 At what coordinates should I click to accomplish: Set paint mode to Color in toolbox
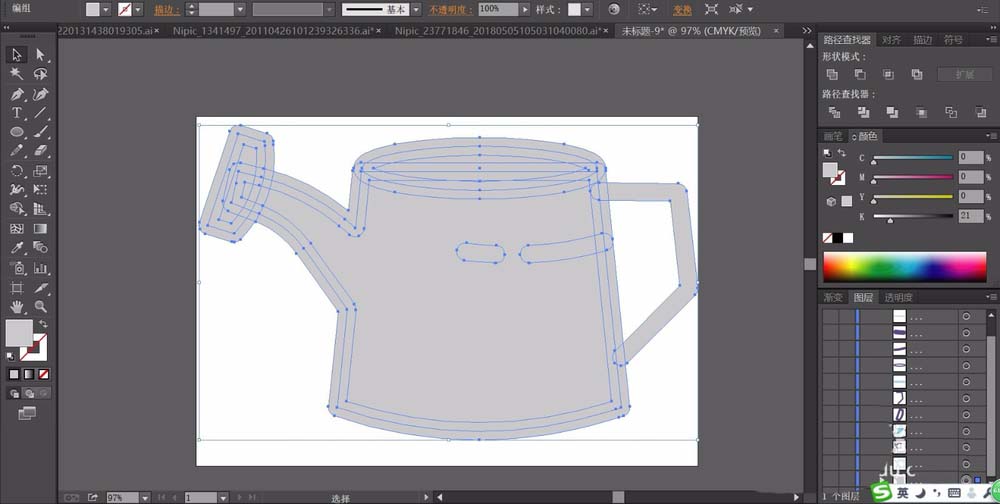tap(14, 374)
